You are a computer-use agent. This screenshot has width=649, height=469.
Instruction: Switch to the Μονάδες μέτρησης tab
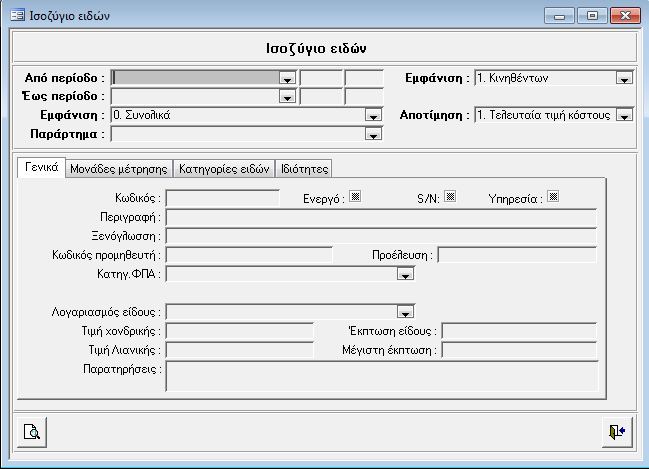pyautogui.click(x=119, y=169)
